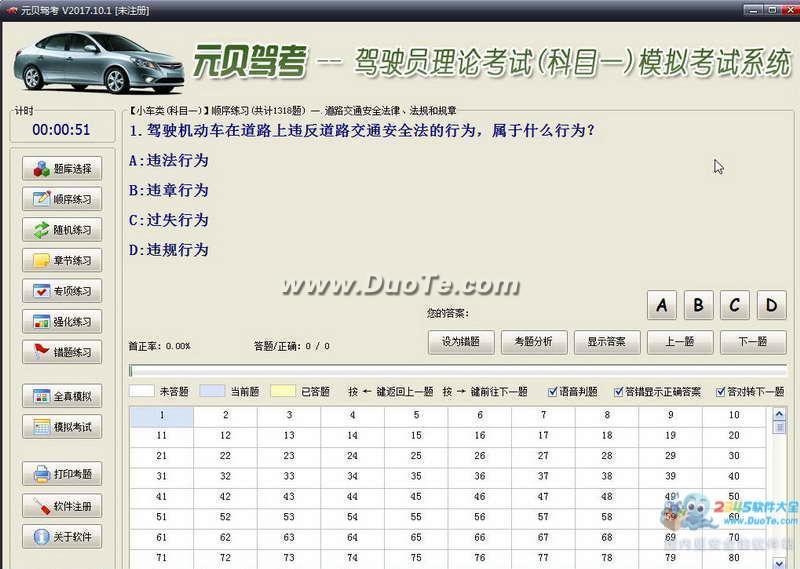Jump to question 68 cell
The height and width of the screenshot is (569, 800).
pyautogui.click(x=607, y=538)
